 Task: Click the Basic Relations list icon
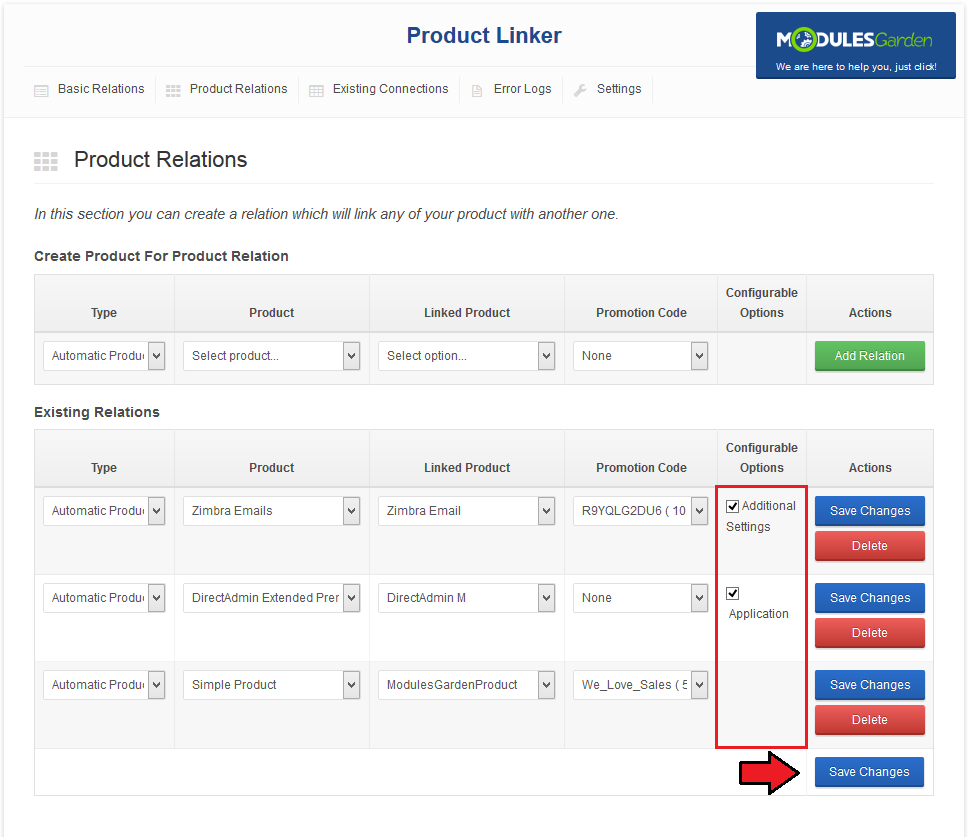(x=41, y=90)
